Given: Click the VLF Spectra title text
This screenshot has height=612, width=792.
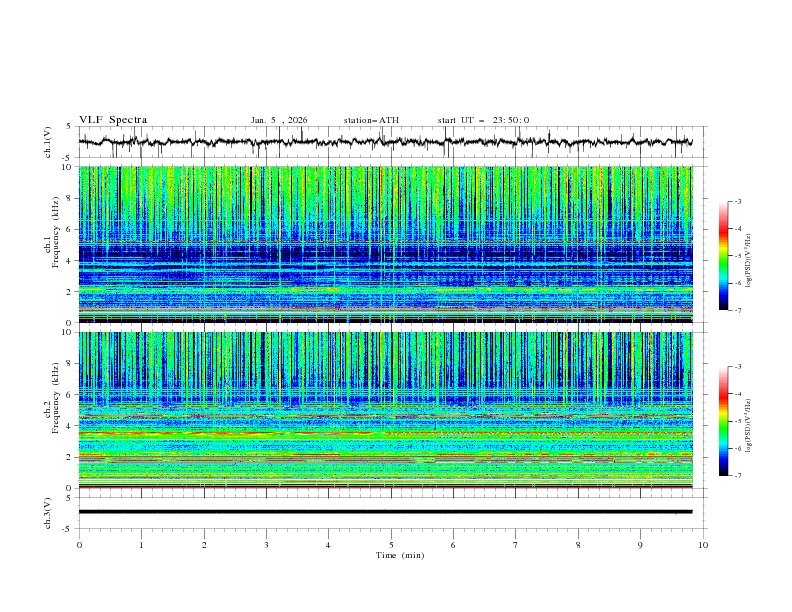Looking at the screenshot, I should click(x=113, y=120).
